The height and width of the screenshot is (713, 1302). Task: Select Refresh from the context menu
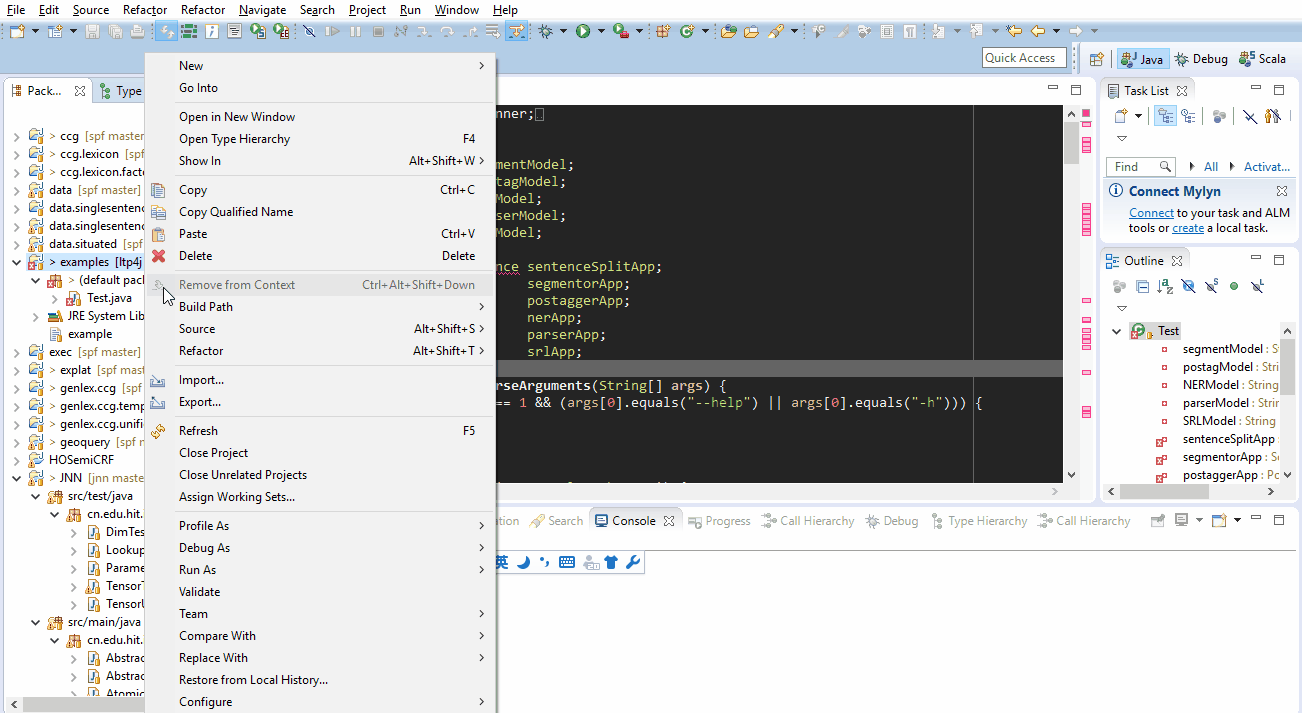(x=198, y=431)
